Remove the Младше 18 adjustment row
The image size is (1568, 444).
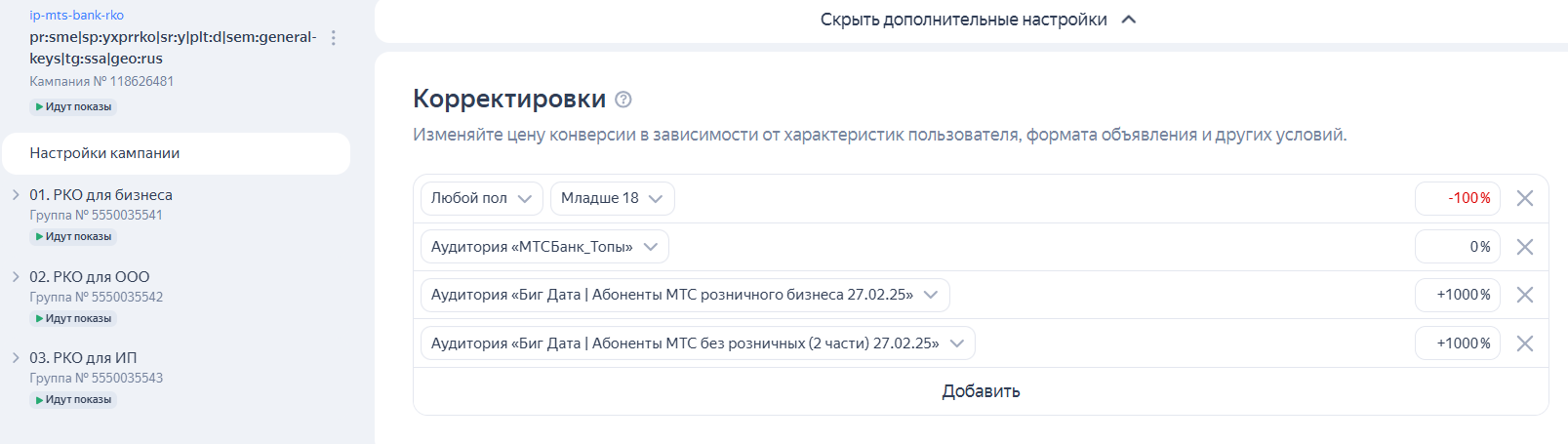pyautogui.click(x=1525, y=198)
